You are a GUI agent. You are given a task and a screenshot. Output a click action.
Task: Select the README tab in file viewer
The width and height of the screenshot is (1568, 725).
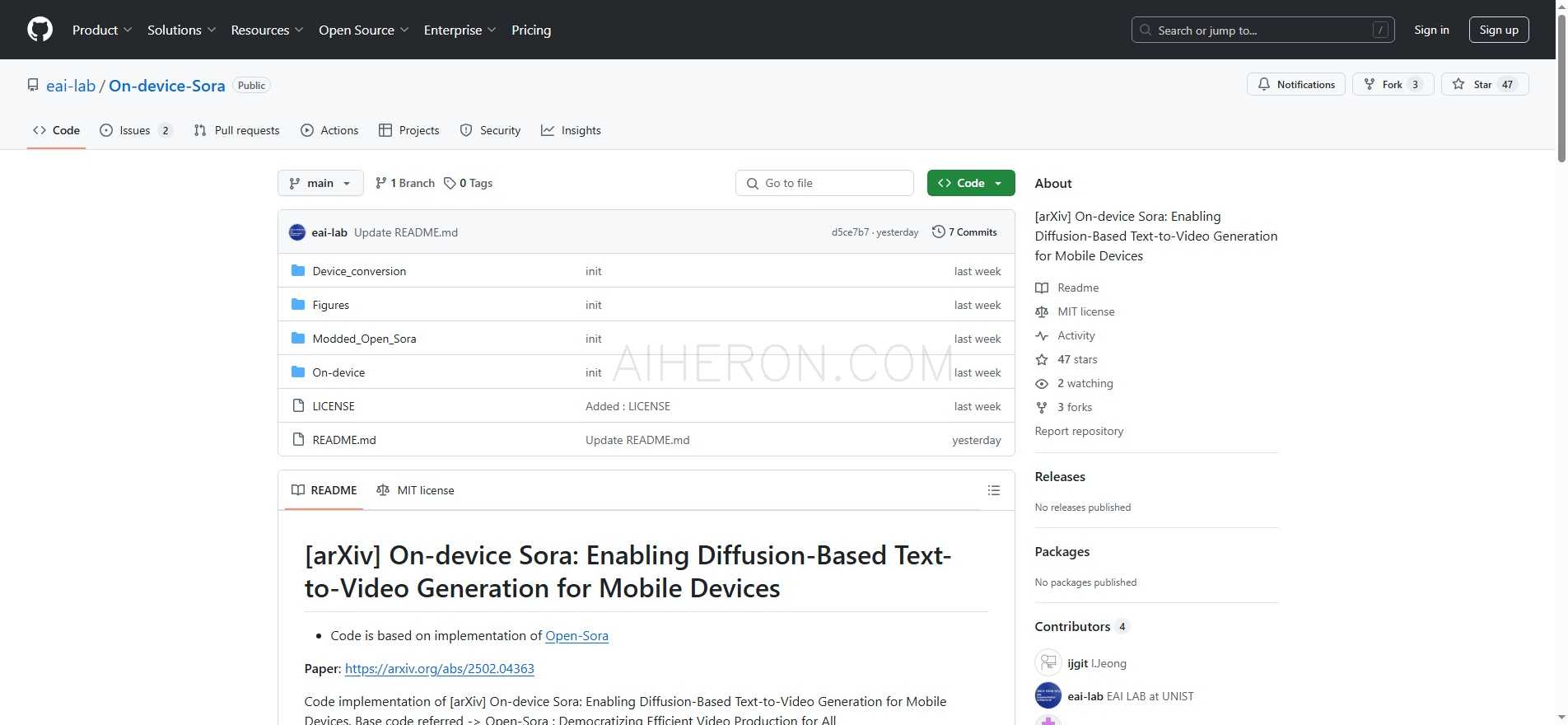324,490
